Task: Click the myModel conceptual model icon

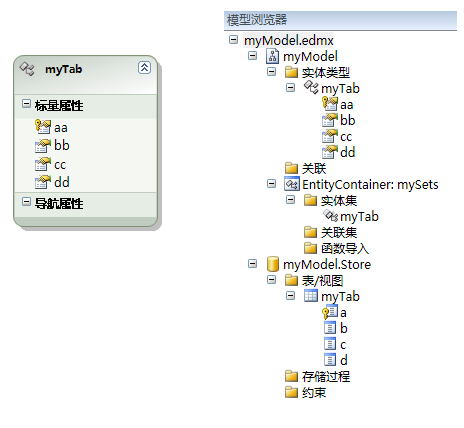Action: point(272,56)
